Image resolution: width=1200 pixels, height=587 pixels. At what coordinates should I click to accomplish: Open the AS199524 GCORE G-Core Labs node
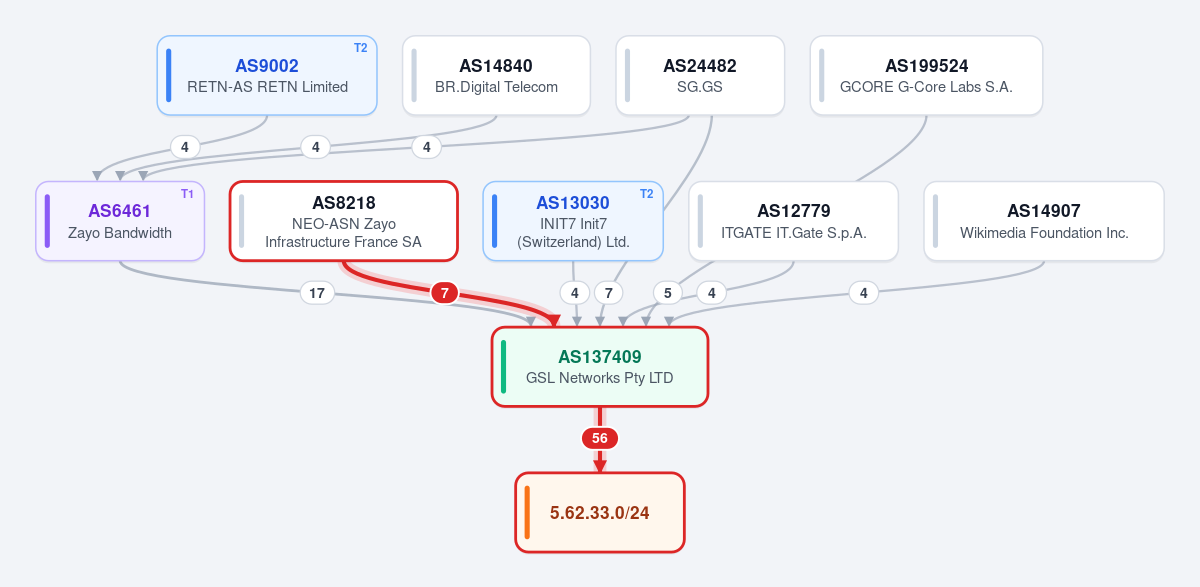tap(926, 76)
